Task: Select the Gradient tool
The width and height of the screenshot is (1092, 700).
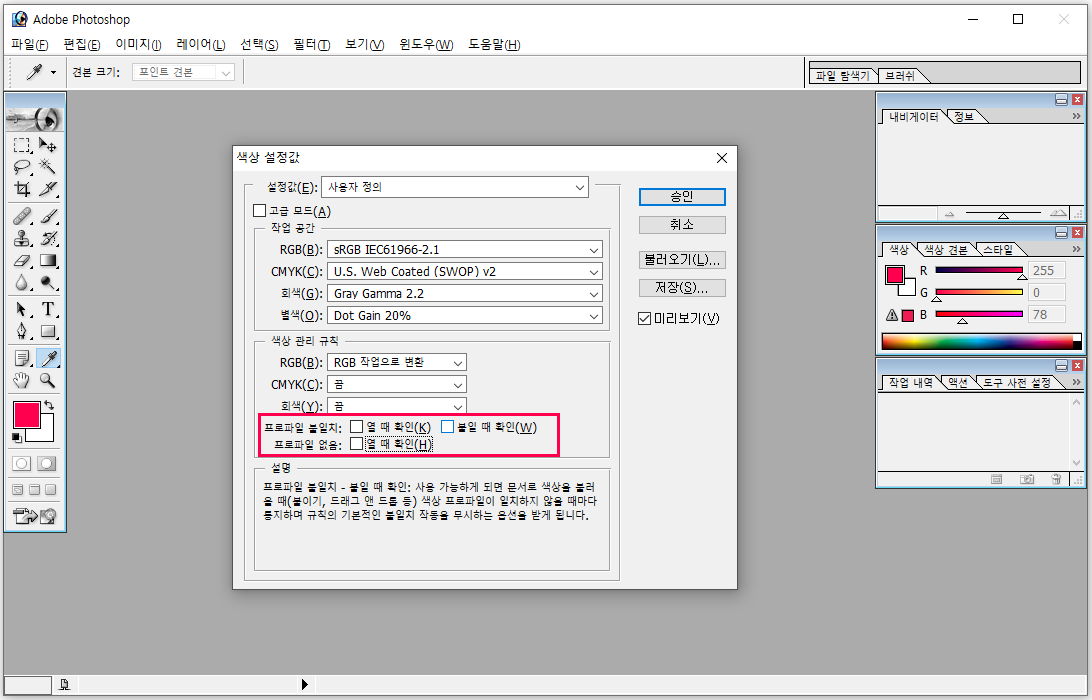Action: (47, 260)
